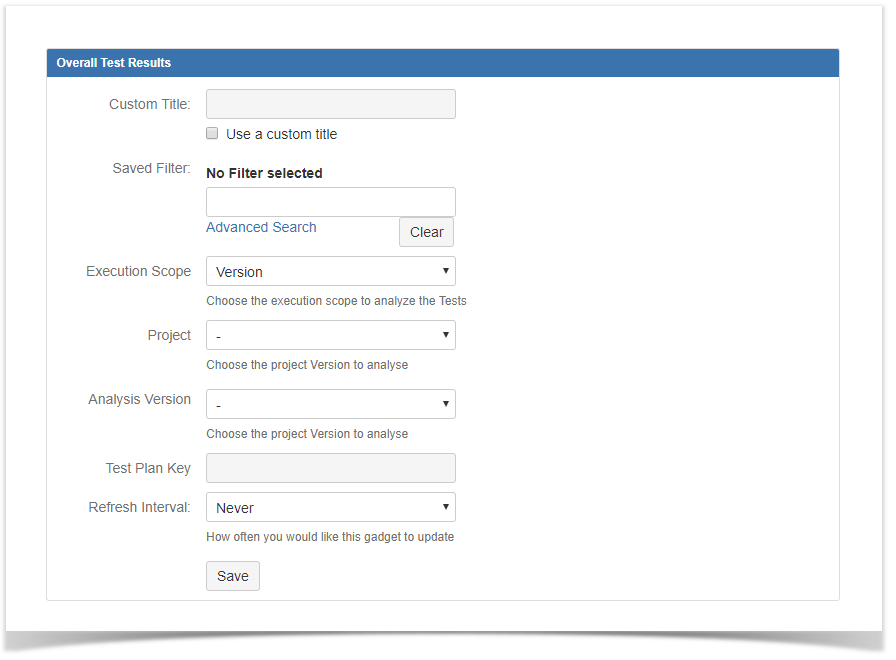Click the Use a custom title label
896x660 pixels.
282,134
